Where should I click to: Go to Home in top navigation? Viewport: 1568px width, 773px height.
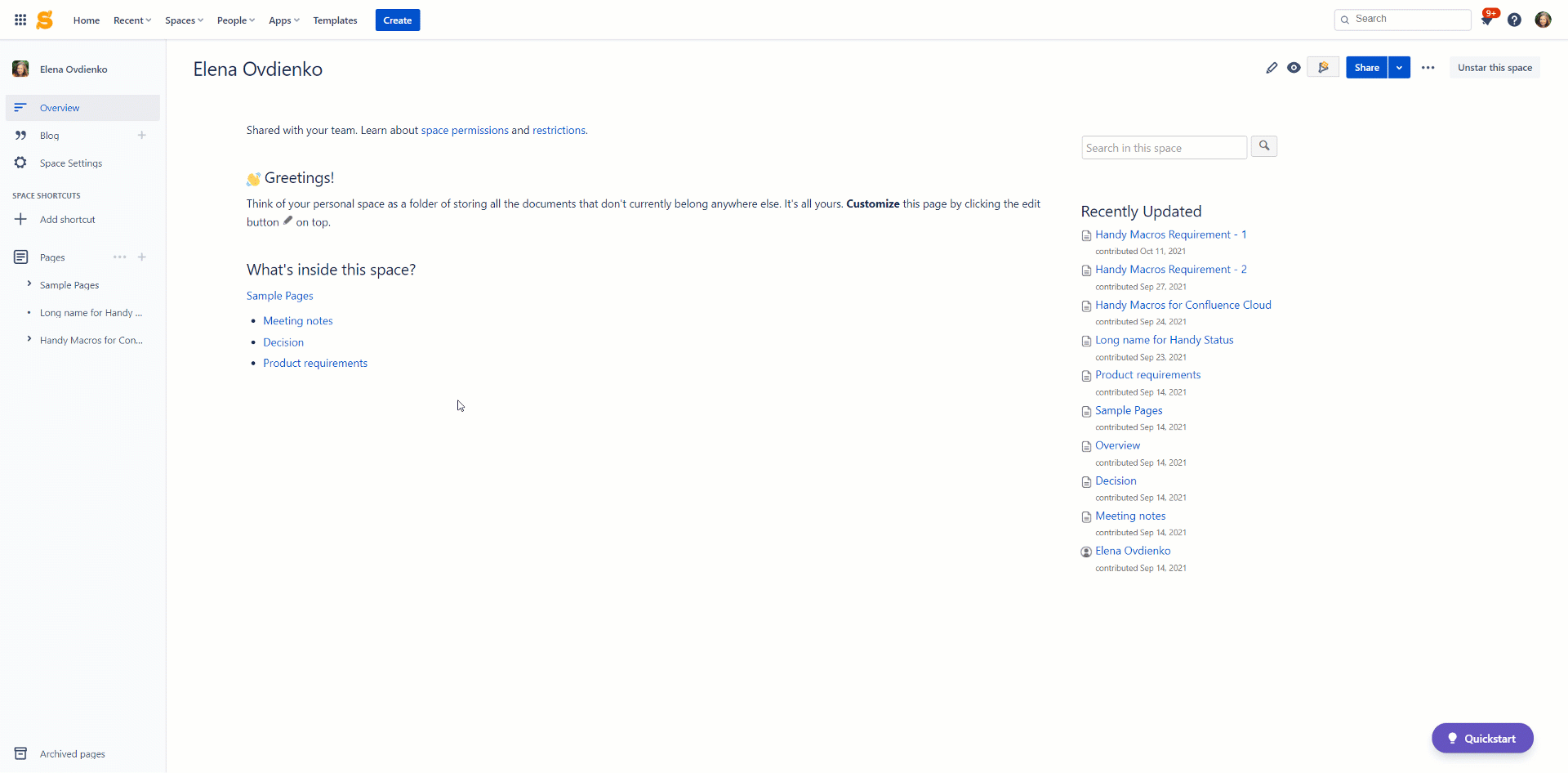[x=86, y=20]
